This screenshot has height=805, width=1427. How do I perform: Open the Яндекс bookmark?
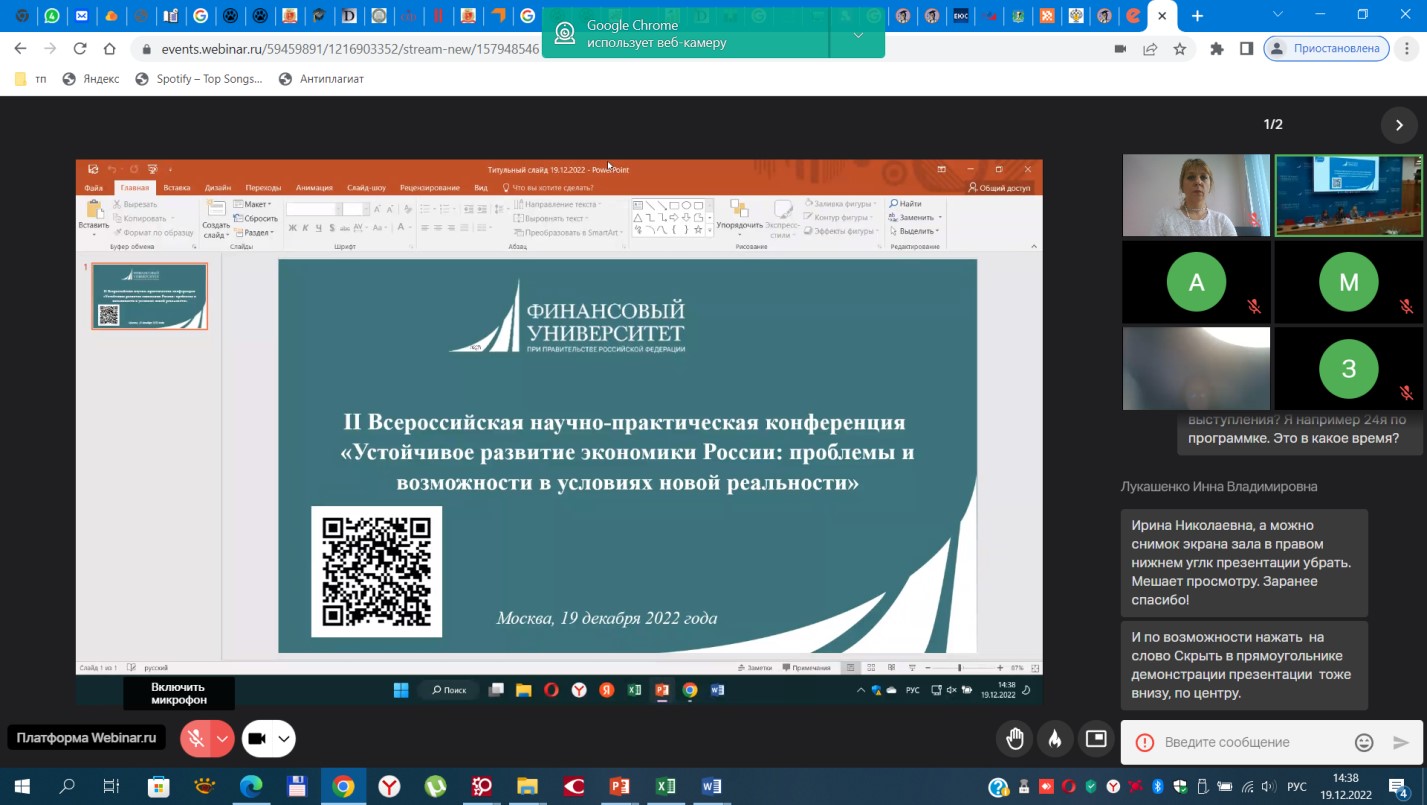90,79
